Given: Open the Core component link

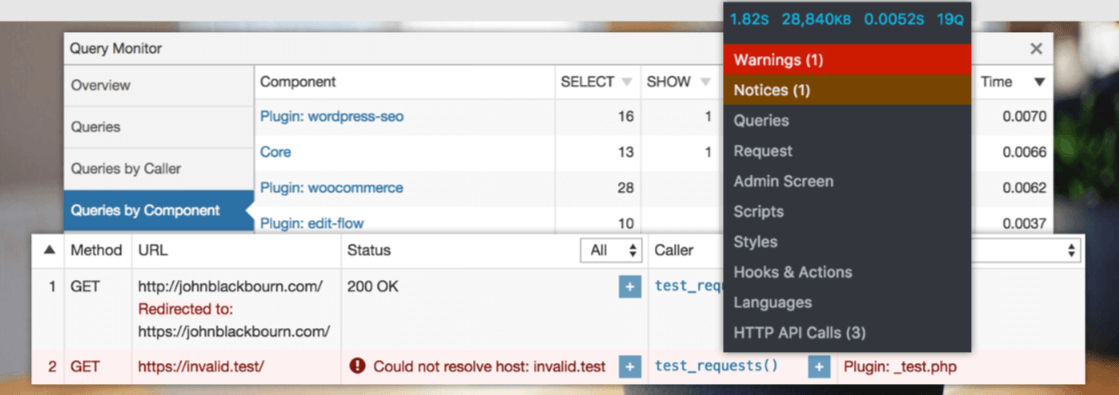Looking at the screenshot, I should click(275, 152).
